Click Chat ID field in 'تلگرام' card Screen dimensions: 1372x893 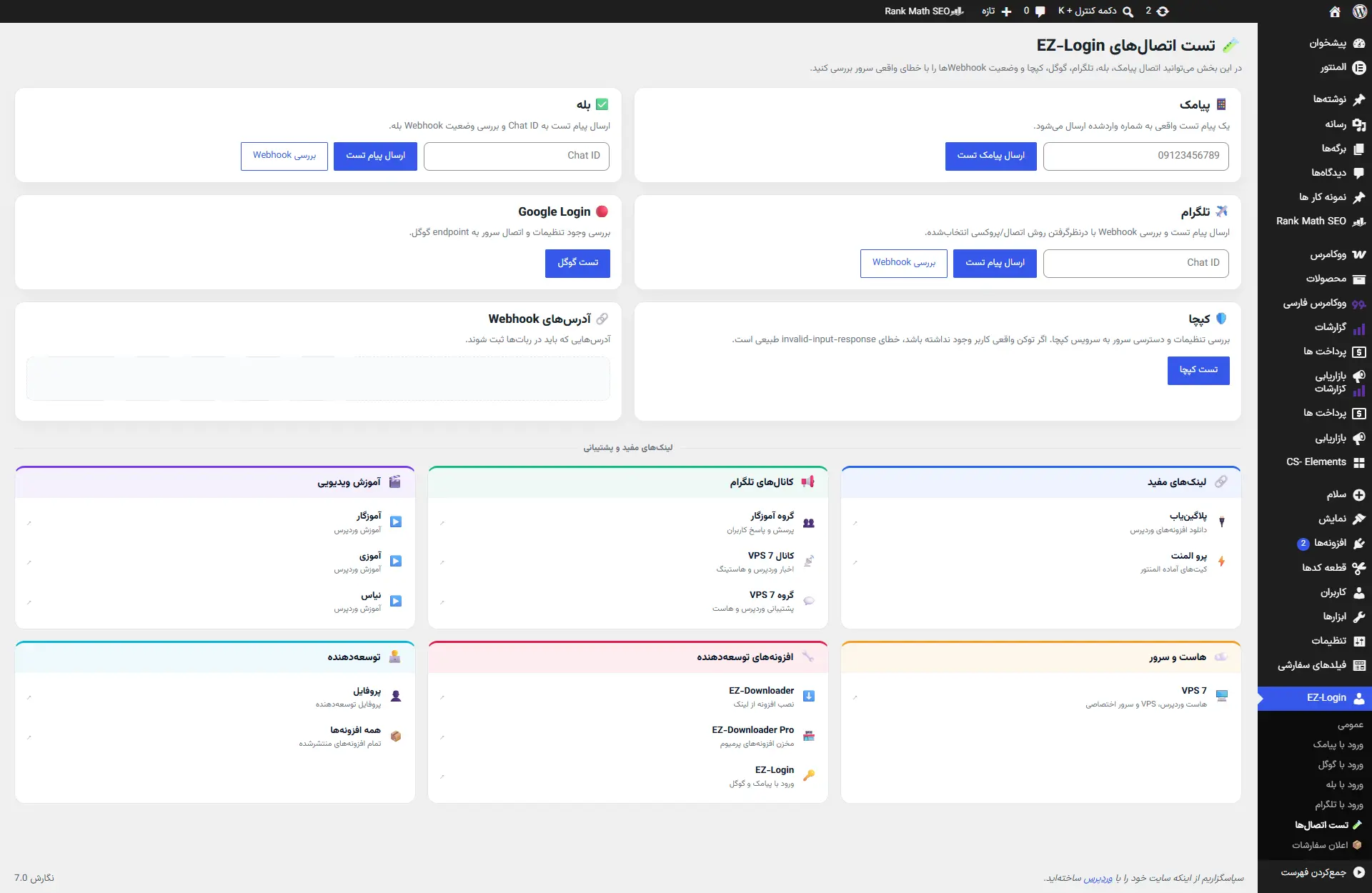[x=1135, y=264]
